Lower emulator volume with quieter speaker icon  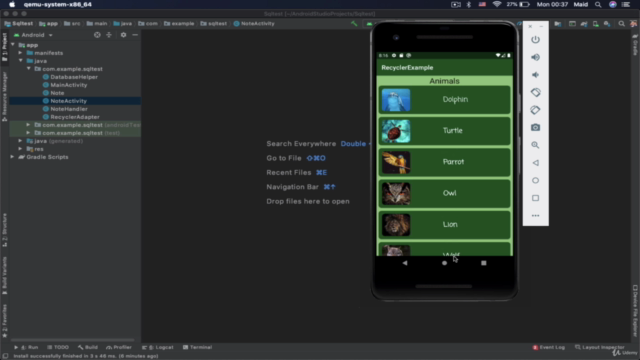pyautogui.click(x=535, y=75)
